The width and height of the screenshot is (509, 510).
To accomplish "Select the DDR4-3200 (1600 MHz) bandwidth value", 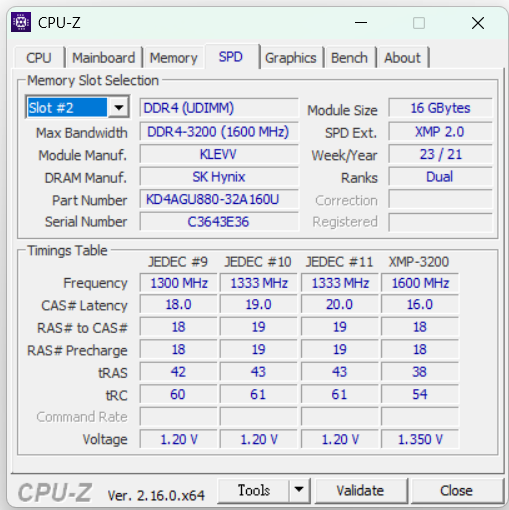I will tap(219, 132).
